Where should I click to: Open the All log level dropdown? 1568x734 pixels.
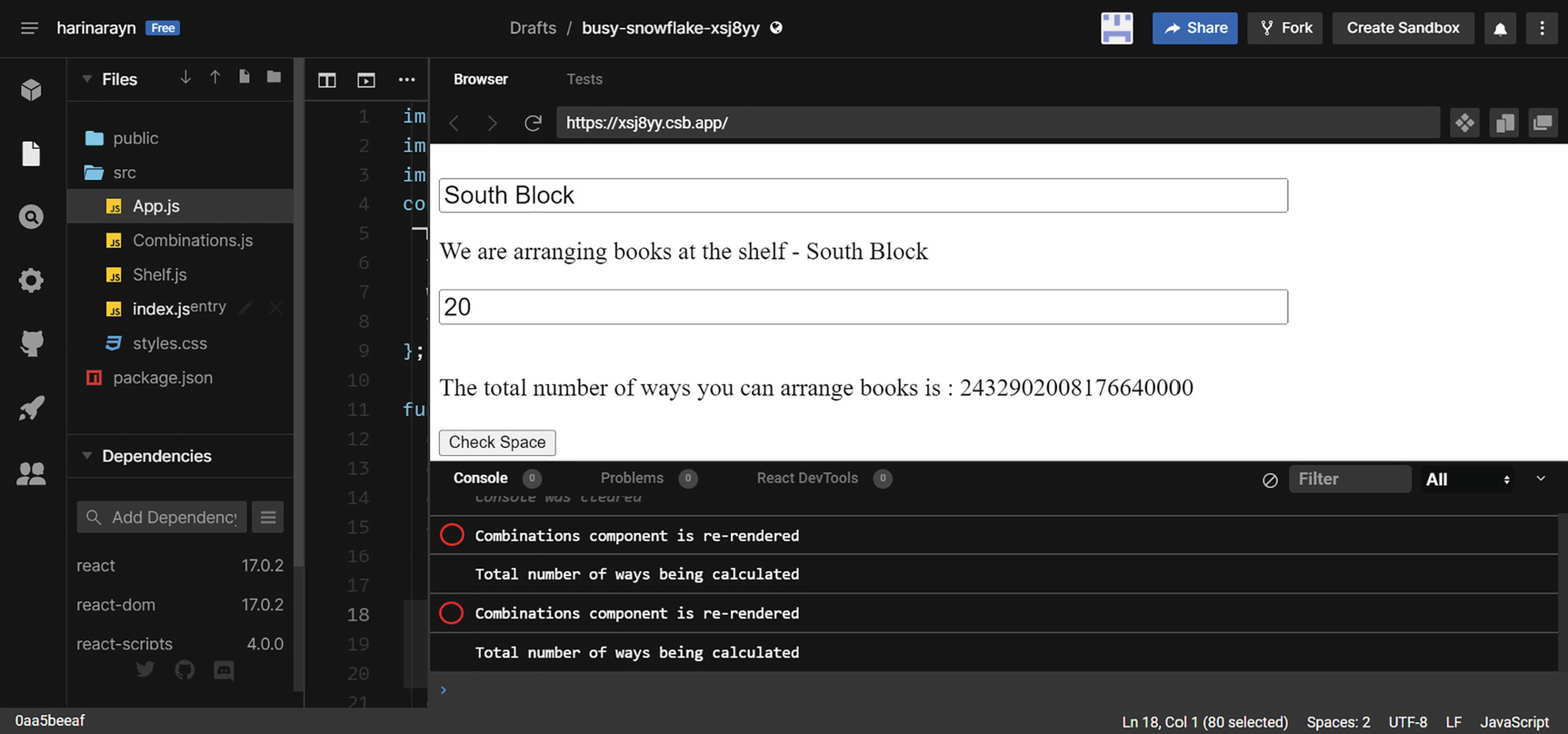click(x=1467, y=480)
